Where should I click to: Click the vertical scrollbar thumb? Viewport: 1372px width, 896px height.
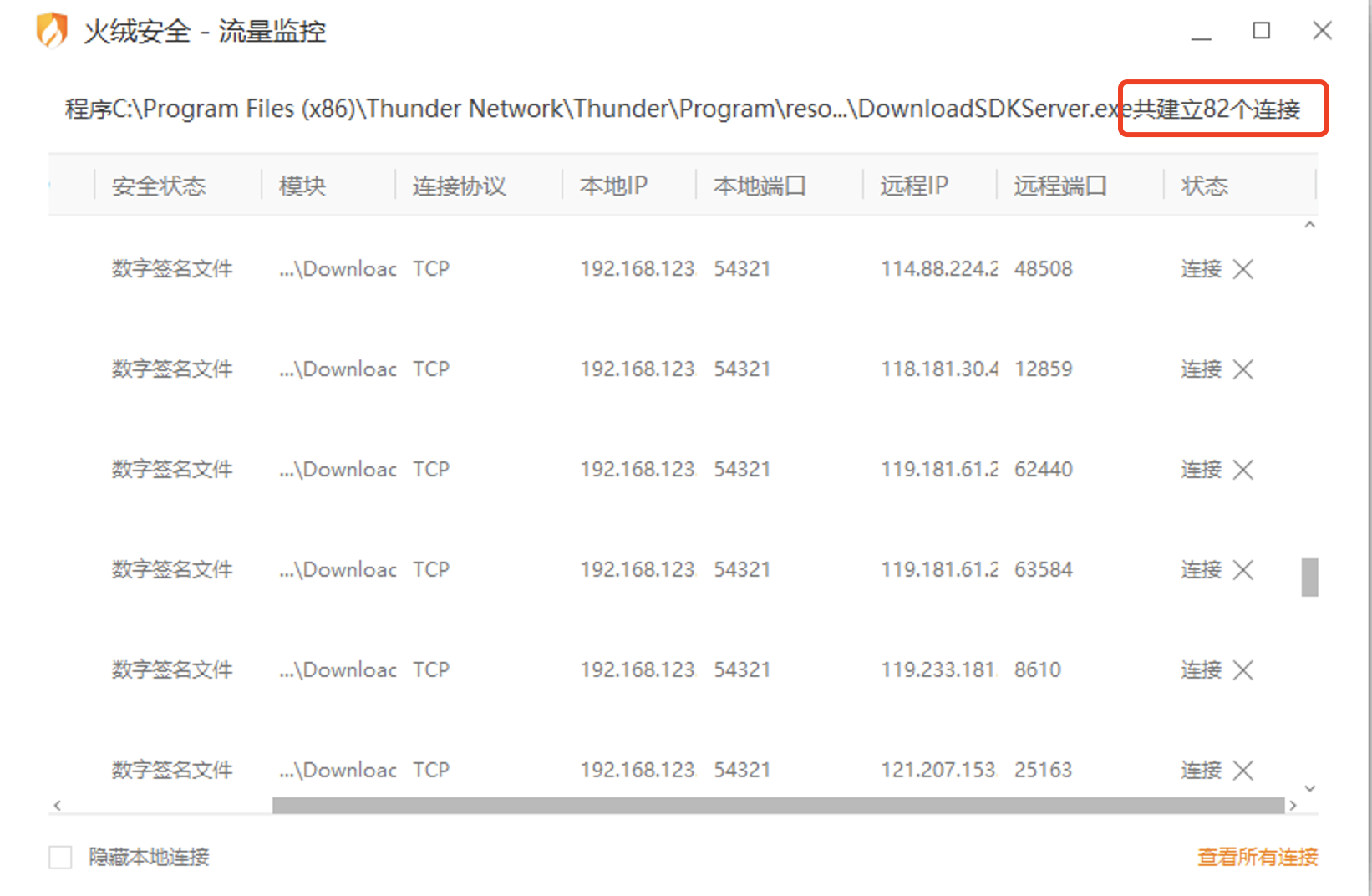pos(1309,577)
